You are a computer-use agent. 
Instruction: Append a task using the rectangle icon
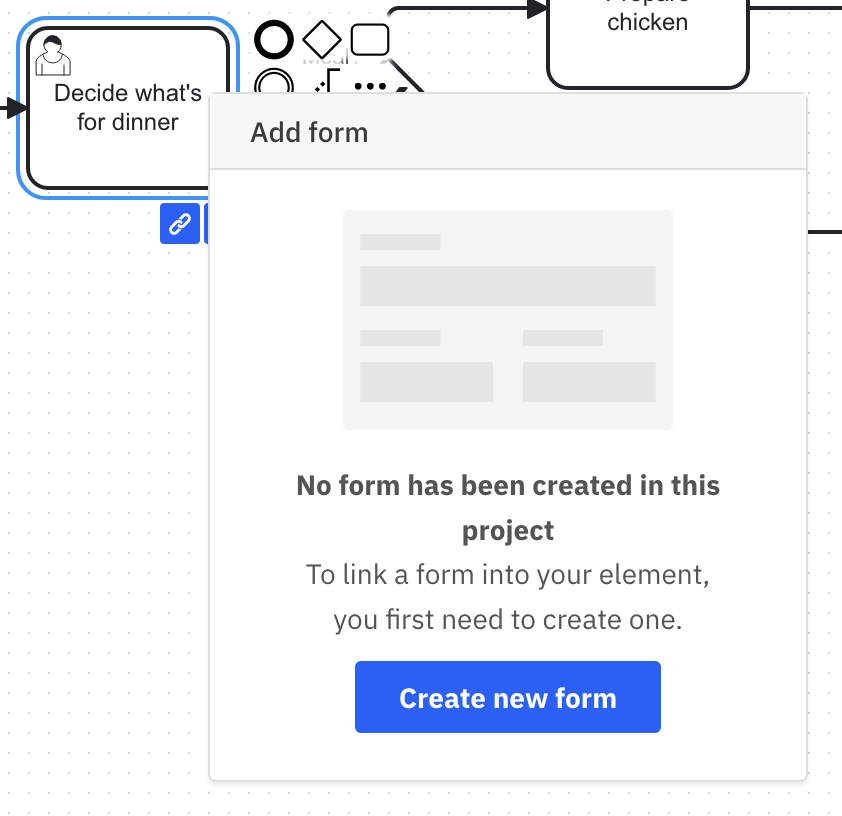370,38
